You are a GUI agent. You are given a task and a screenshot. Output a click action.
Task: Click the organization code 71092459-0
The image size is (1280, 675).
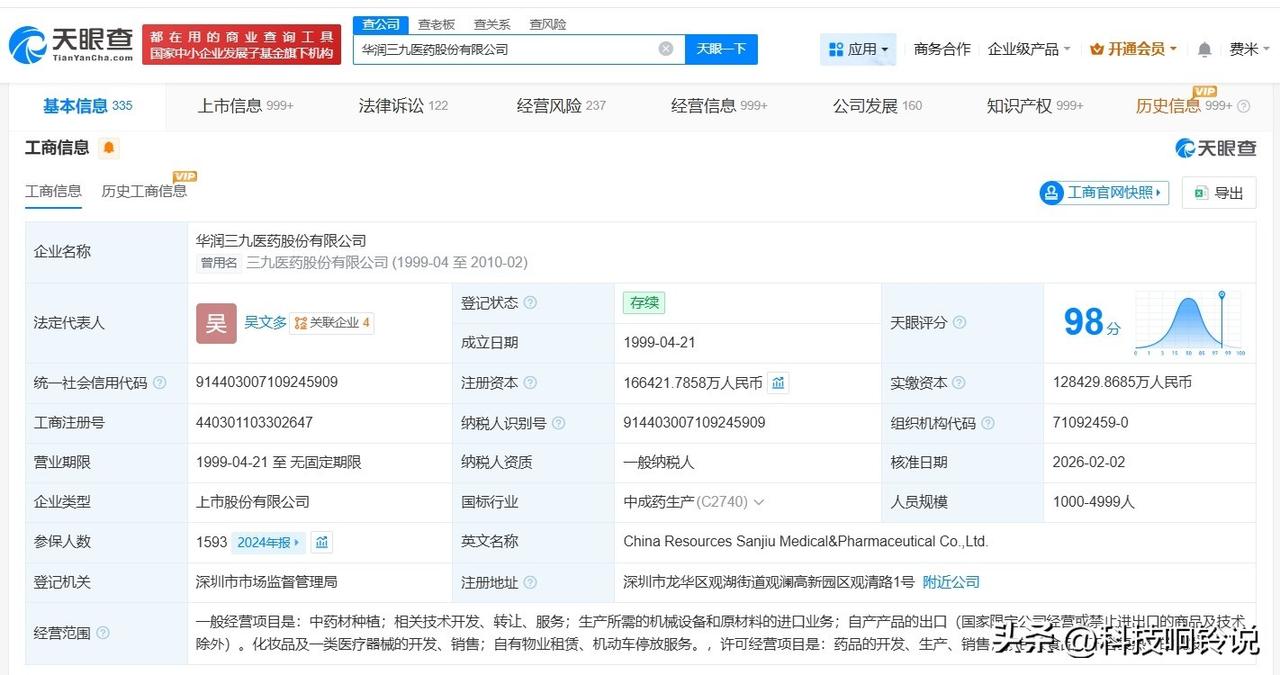pyautogui.click(x=1091, y=422)
